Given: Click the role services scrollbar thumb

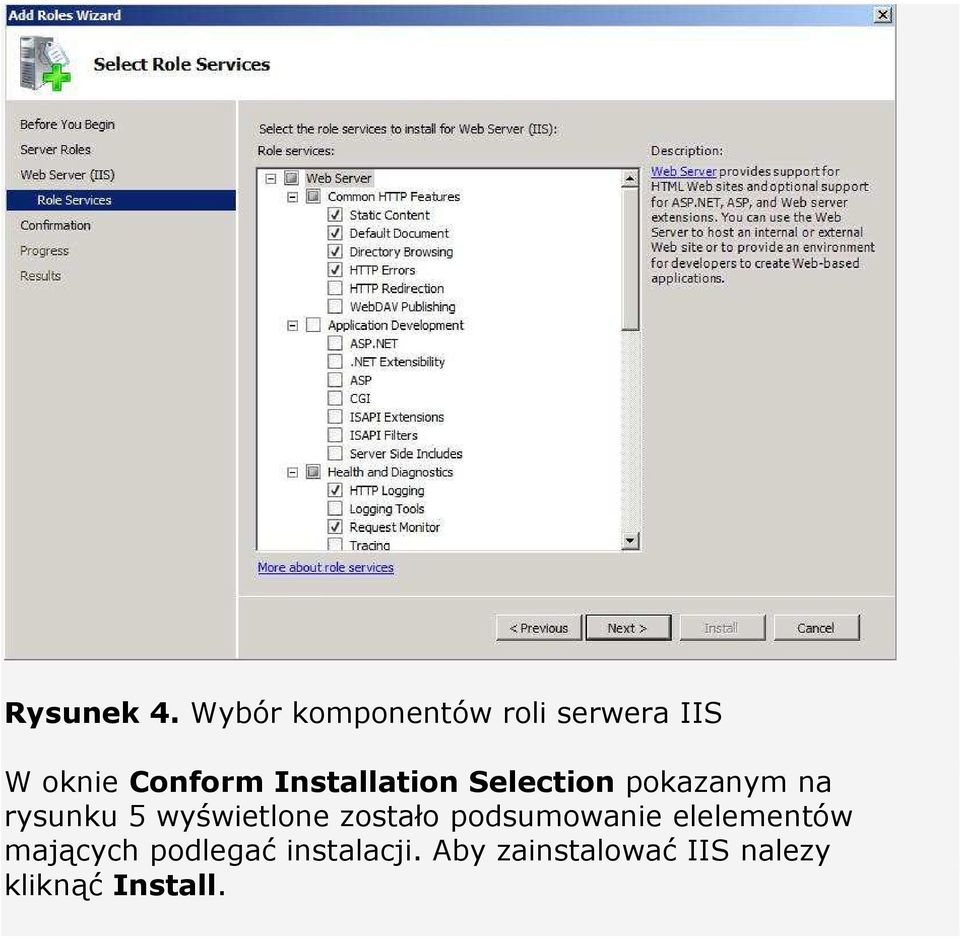Looking at the screenshot, I should click(629, 259).
